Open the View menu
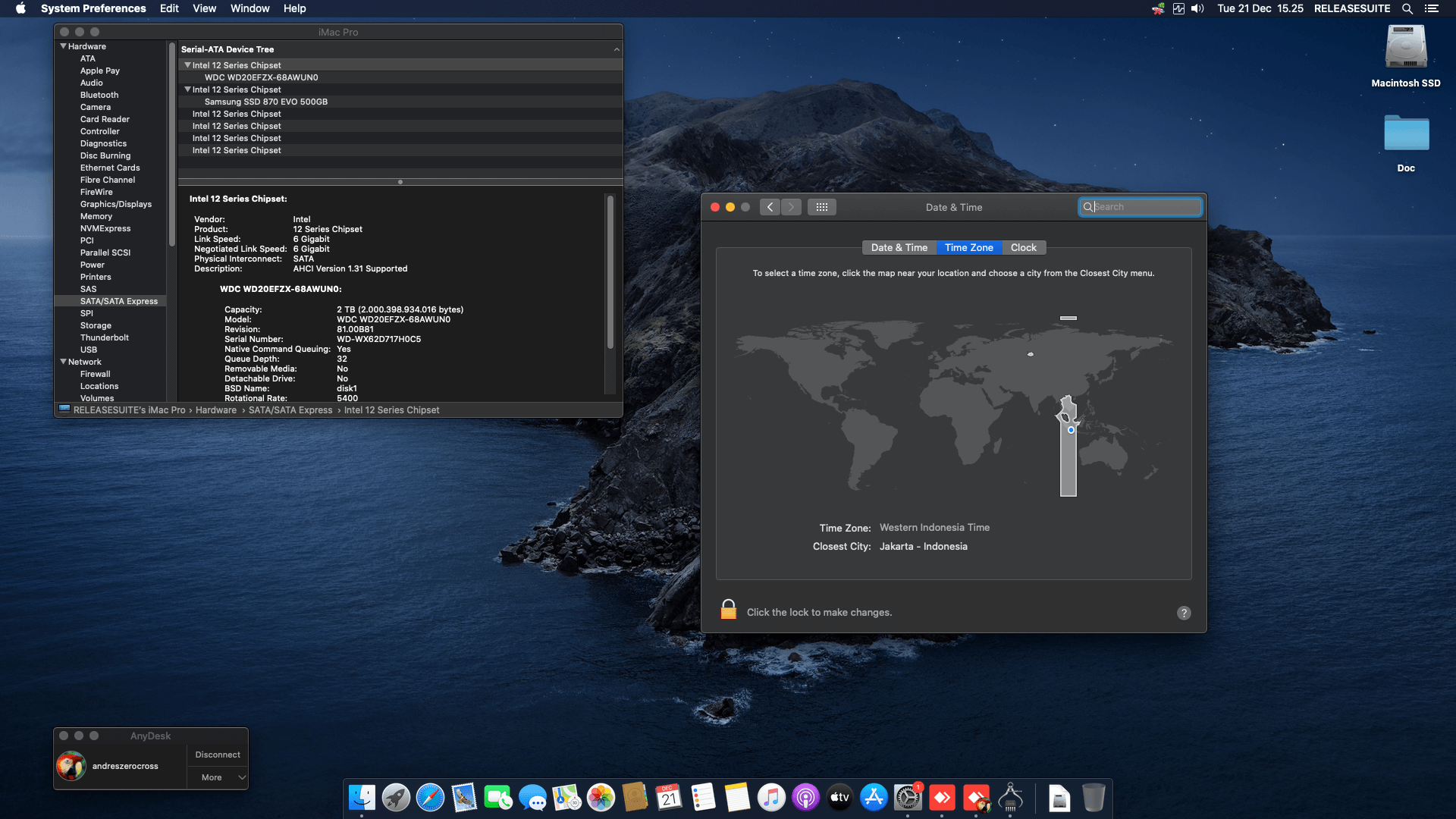 pos(204,8)
